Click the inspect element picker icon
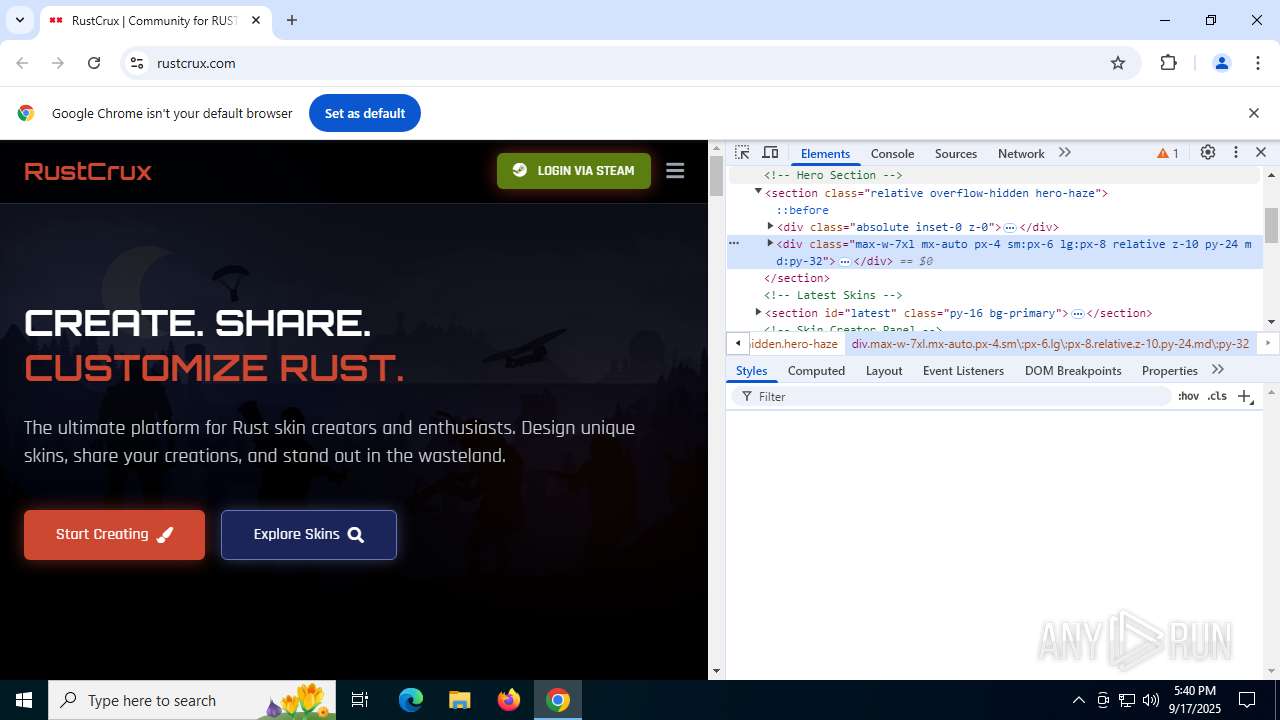This screenshot has height=720, width=1280. click(x=742, y=153)
